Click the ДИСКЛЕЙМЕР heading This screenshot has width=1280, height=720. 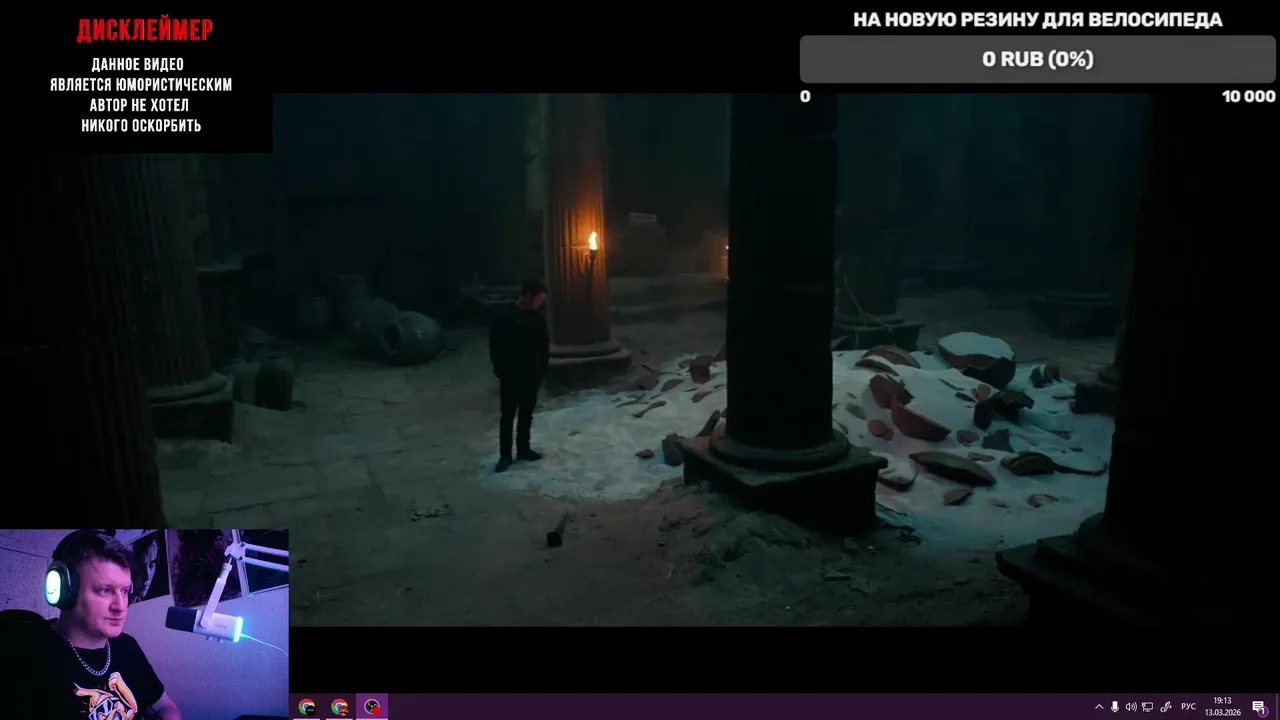[145, 31]
